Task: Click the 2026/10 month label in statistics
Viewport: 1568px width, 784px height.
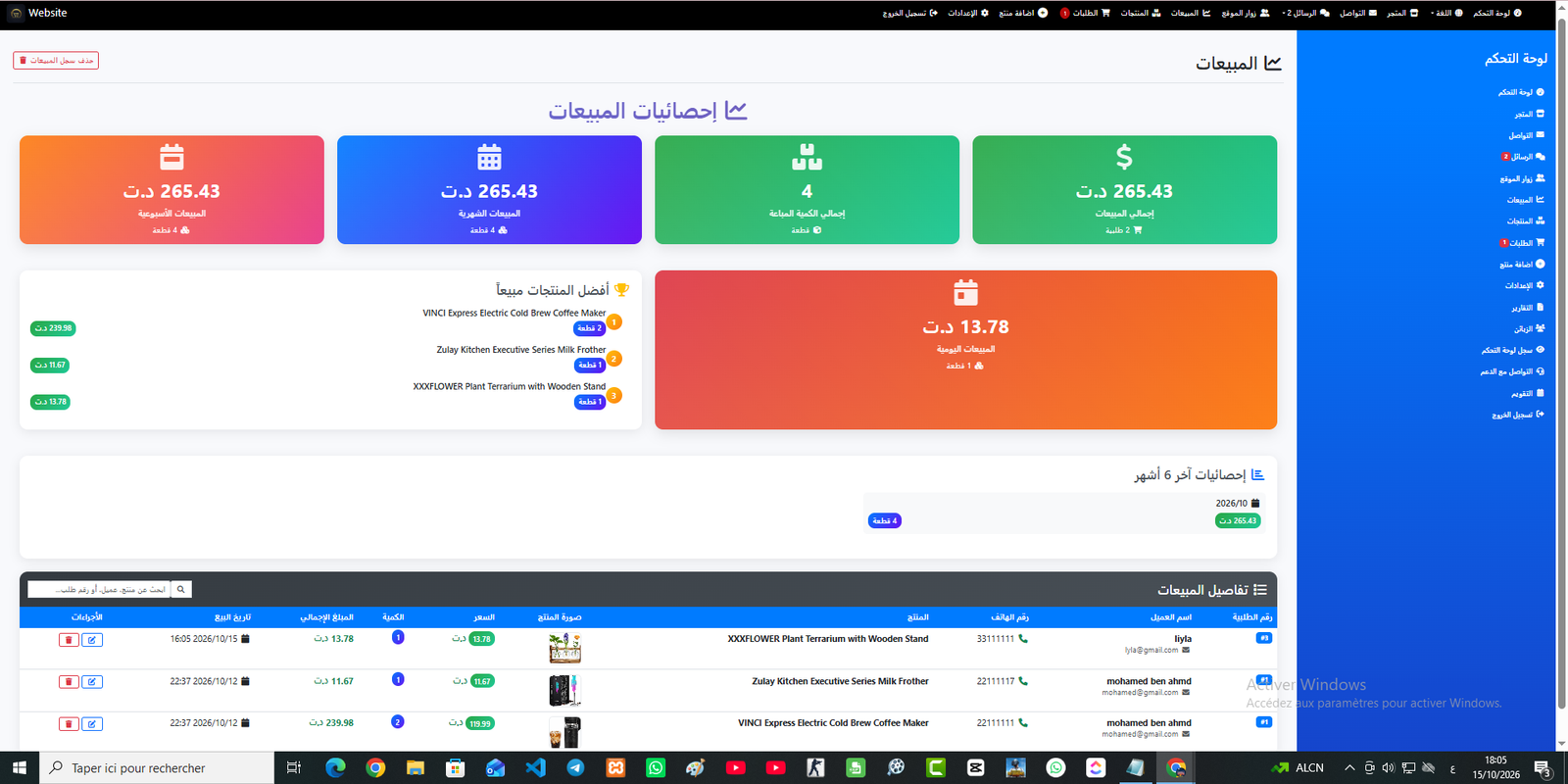Action: (1238, 503)
